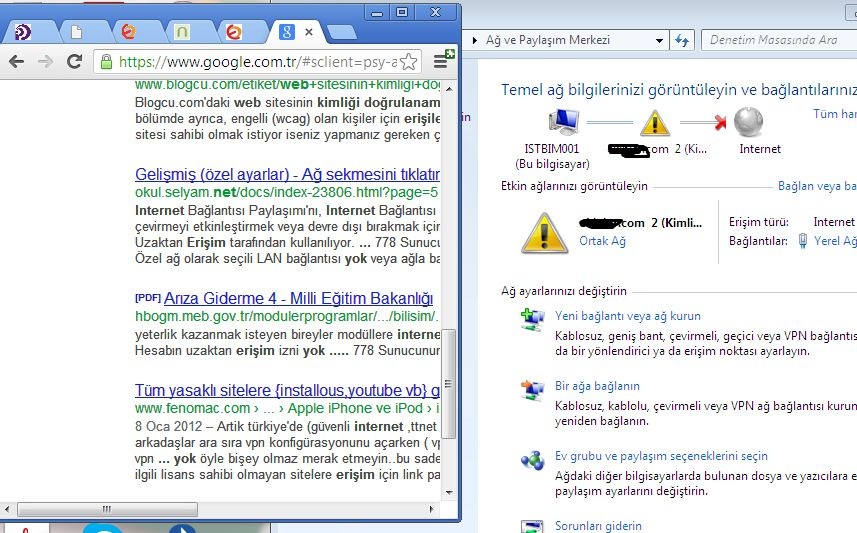Click Chrome vertical scrollbar up arrow
The image size is (857, 533).
coord(449,89)
